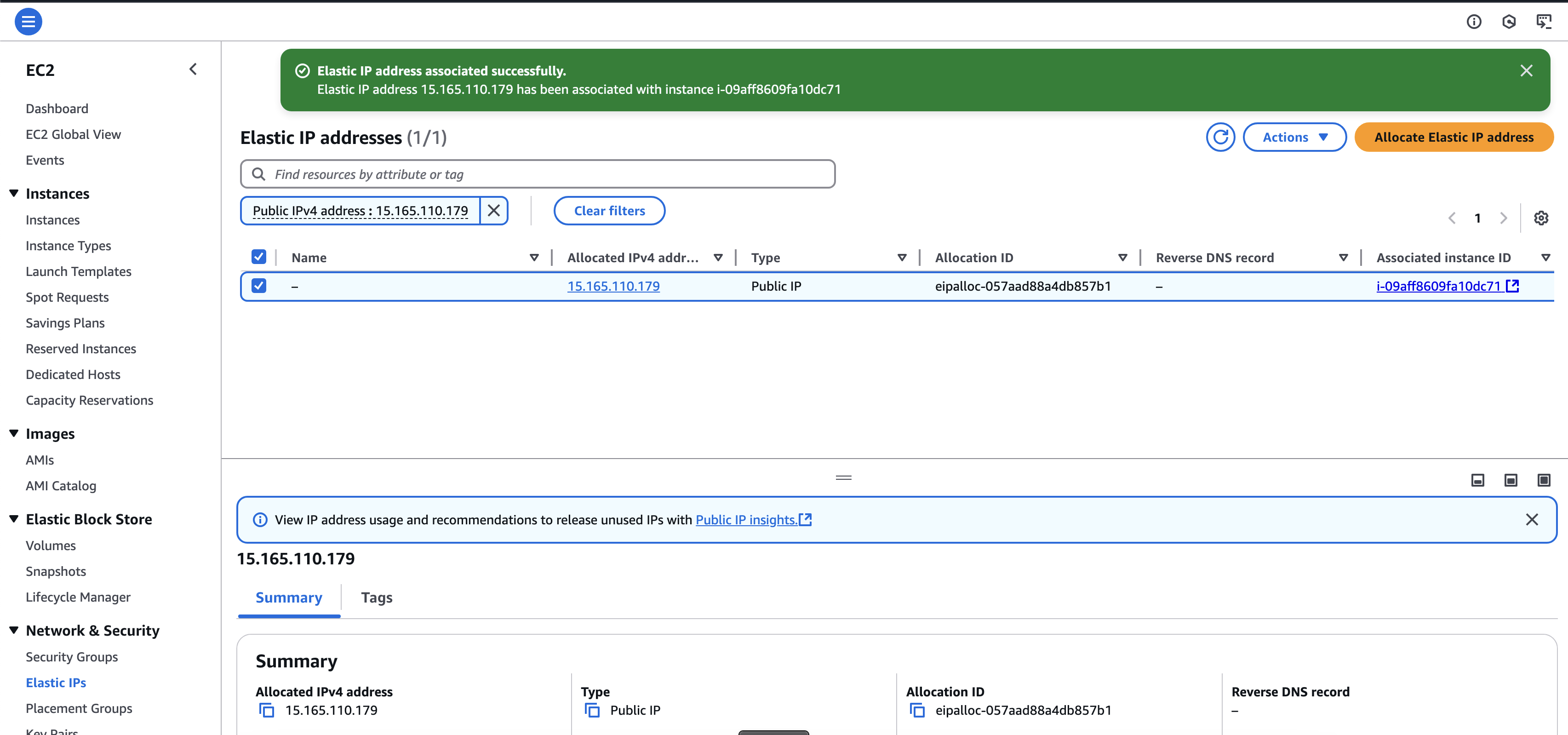Image resolution: width=1568 pixels, height=735 pixels.
Task: Open Security Groups in sidebar
Action: 72,656
